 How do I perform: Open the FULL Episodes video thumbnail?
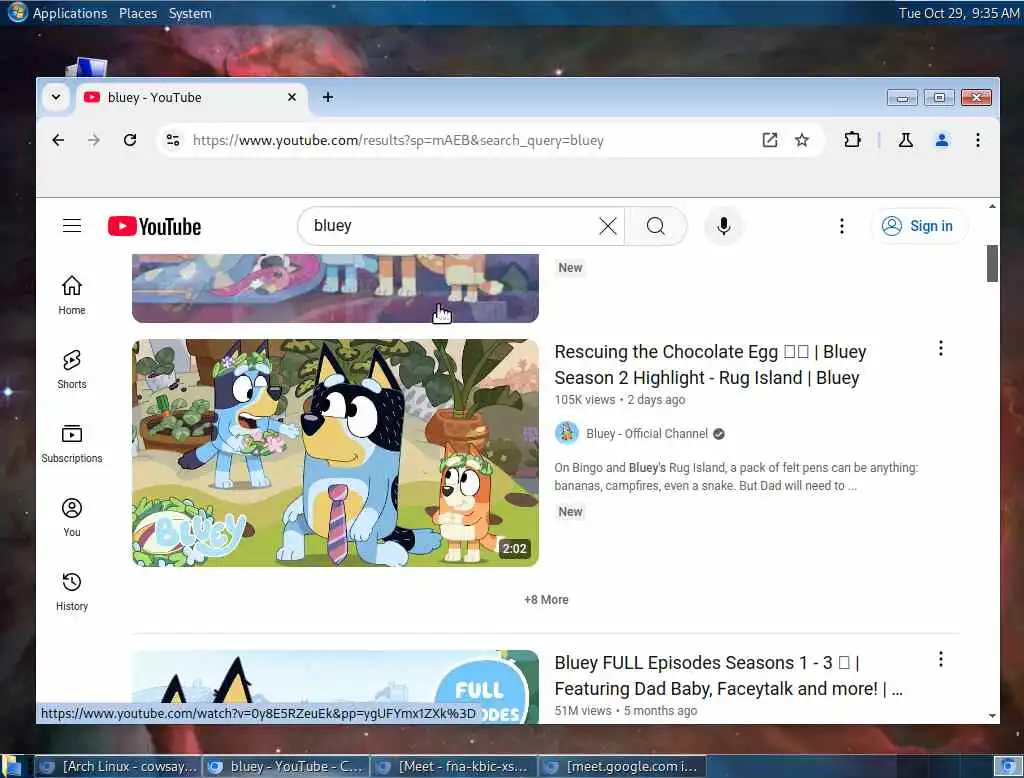coord(335,686)
